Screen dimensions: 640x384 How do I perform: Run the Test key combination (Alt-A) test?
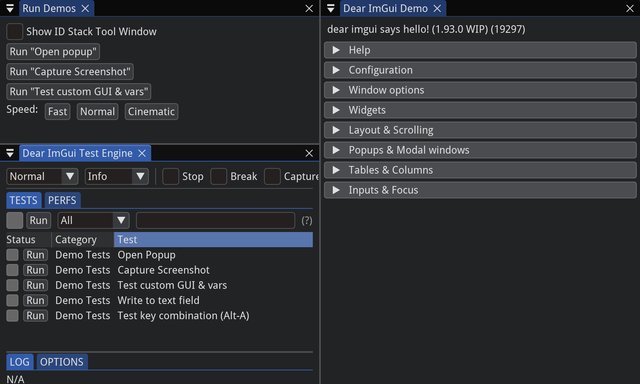tap(36, 315)
